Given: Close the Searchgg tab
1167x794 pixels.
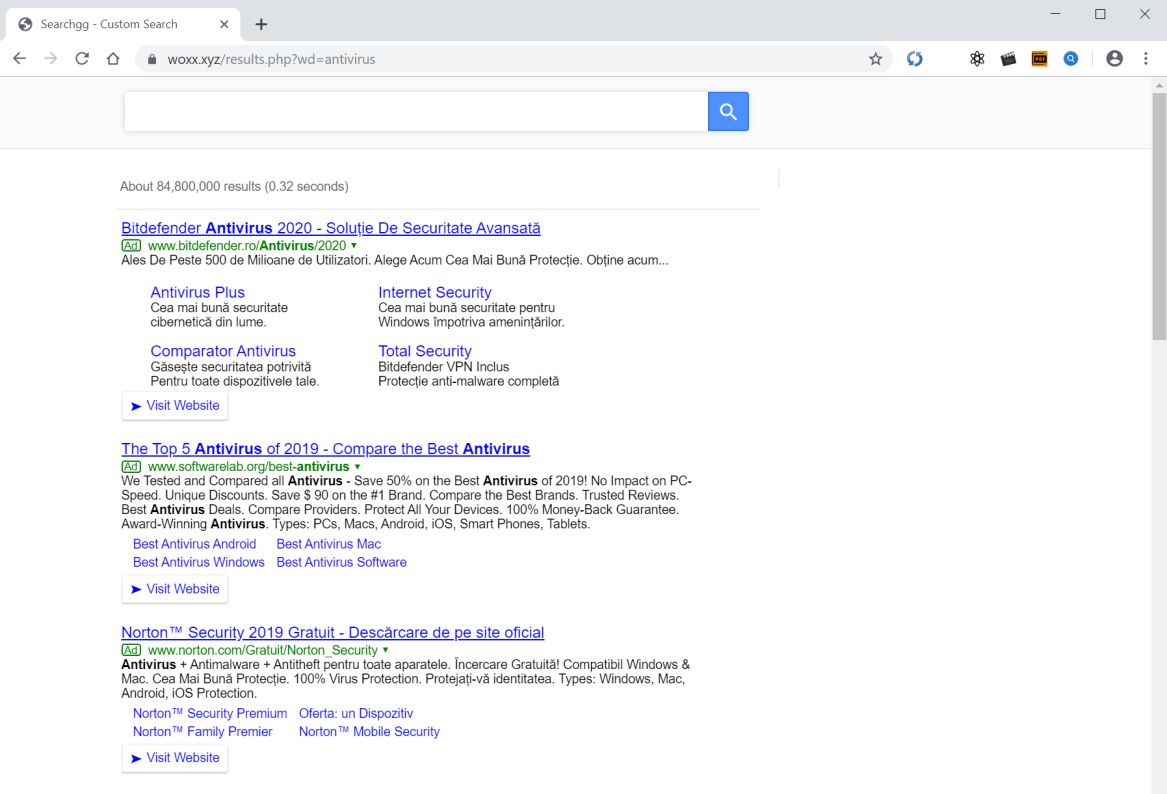Looking at the screenshot, I should (x=224, y=25).
